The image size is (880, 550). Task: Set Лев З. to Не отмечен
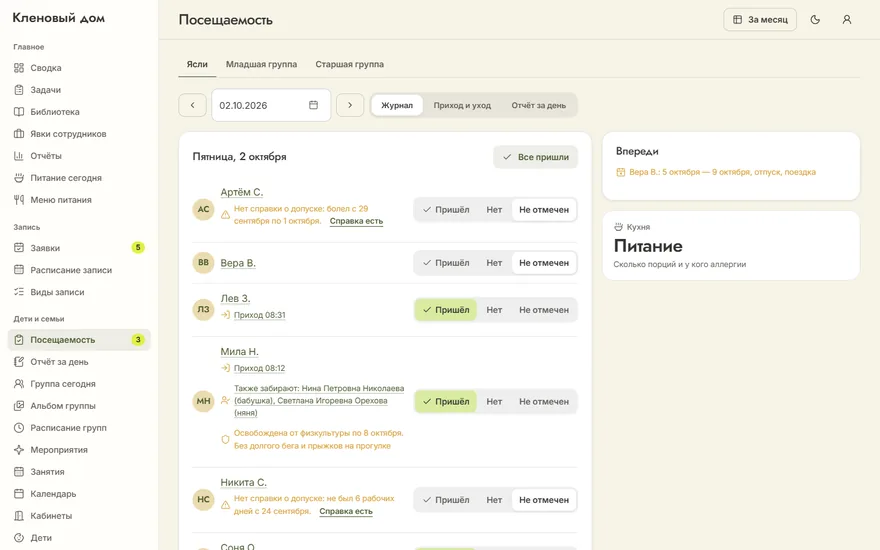point(544,310)
